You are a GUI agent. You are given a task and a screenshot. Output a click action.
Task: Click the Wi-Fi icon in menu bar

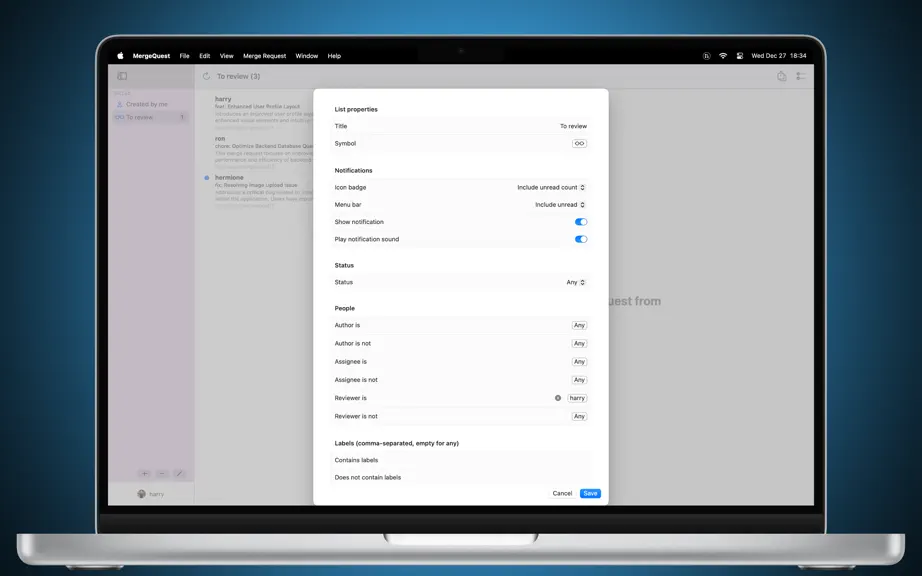[723, 56]
